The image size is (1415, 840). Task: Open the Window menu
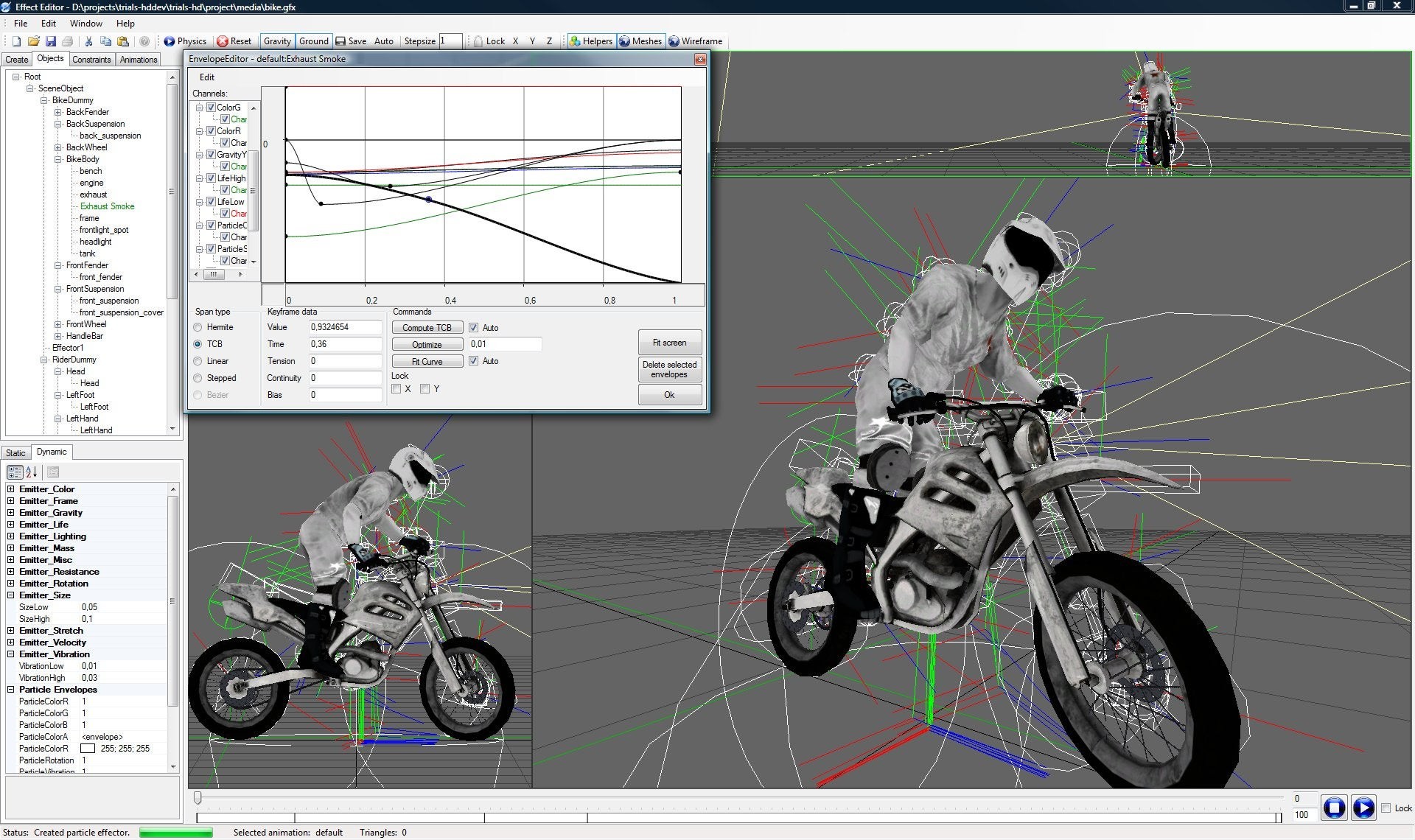click(x=85, y=24)
